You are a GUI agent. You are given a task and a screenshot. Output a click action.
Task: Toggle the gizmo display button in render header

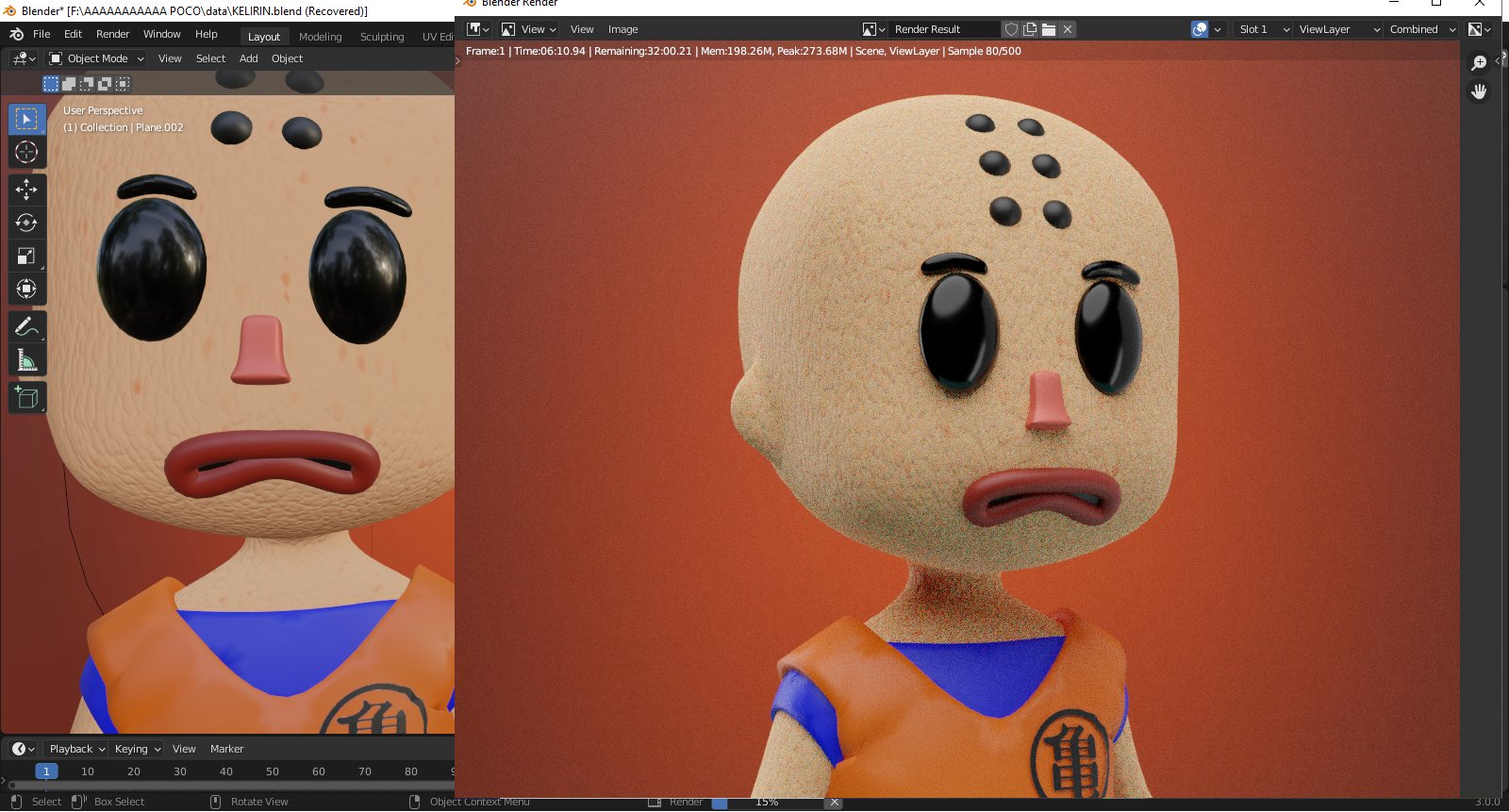pyautogui.click(x=1199, y=29)
